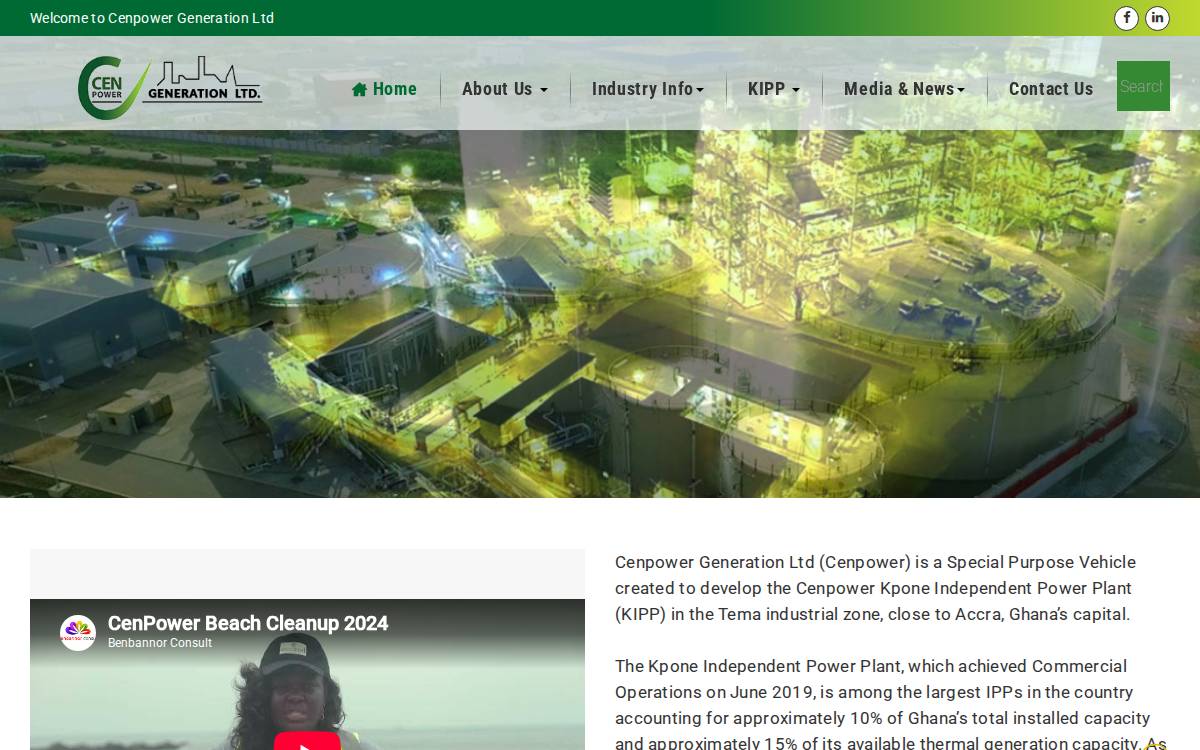The width and height of the screenshot is (1200, 750).
Task: Open Cenpower's Facebook page icon
Action: point(1126,18)
